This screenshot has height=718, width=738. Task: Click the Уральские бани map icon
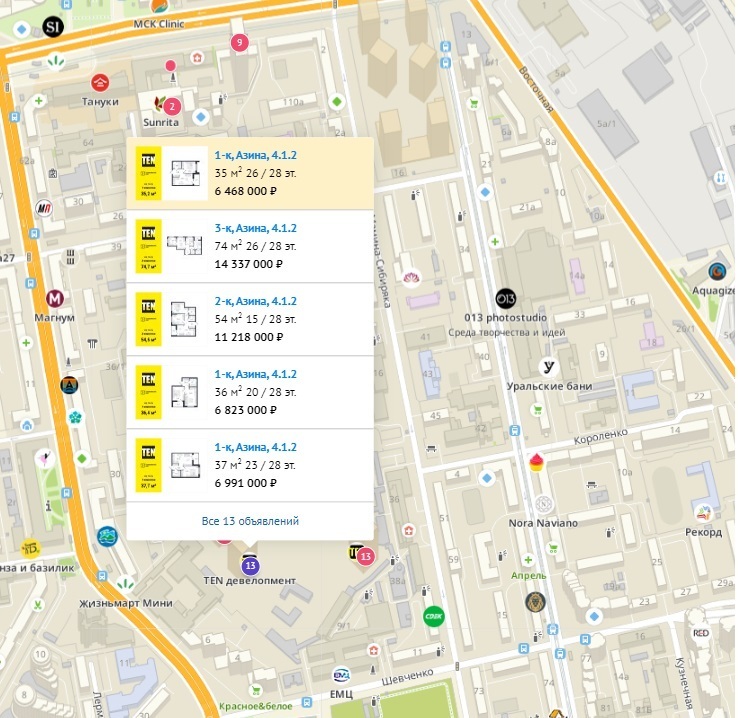(x=547, y=367)
